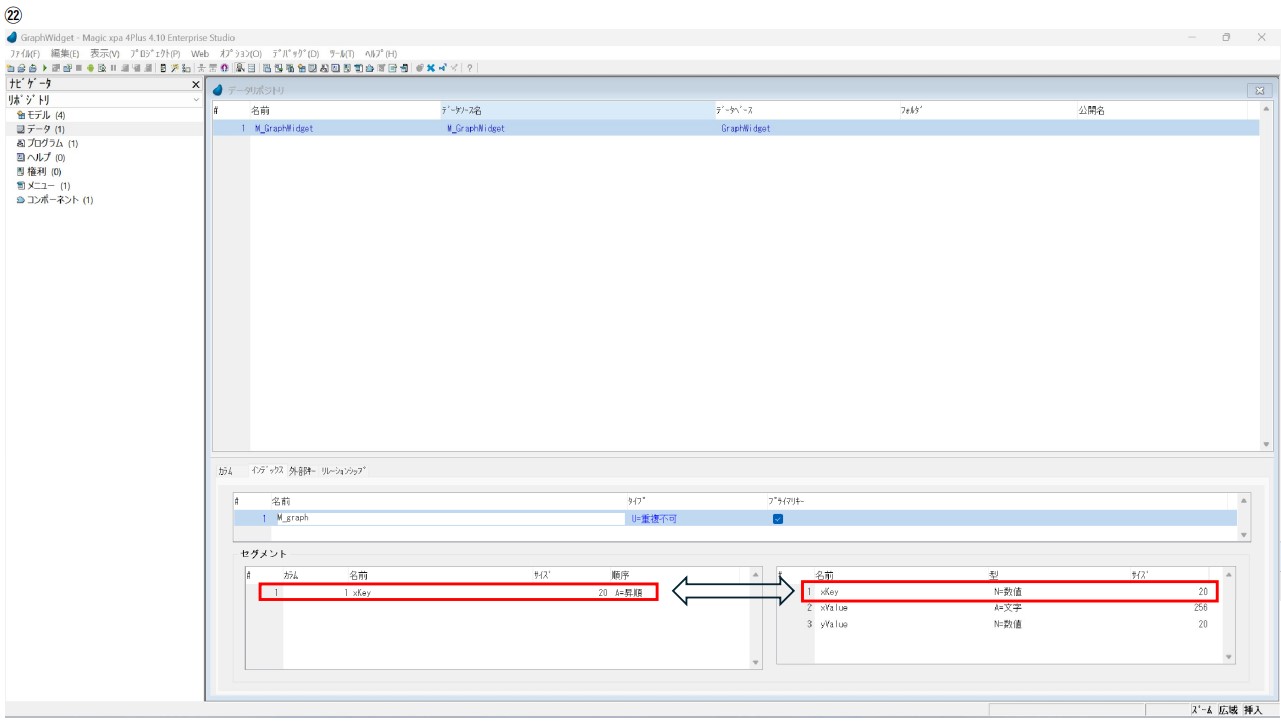
Task: Select the yValue column row
Action: coord(834,624)
